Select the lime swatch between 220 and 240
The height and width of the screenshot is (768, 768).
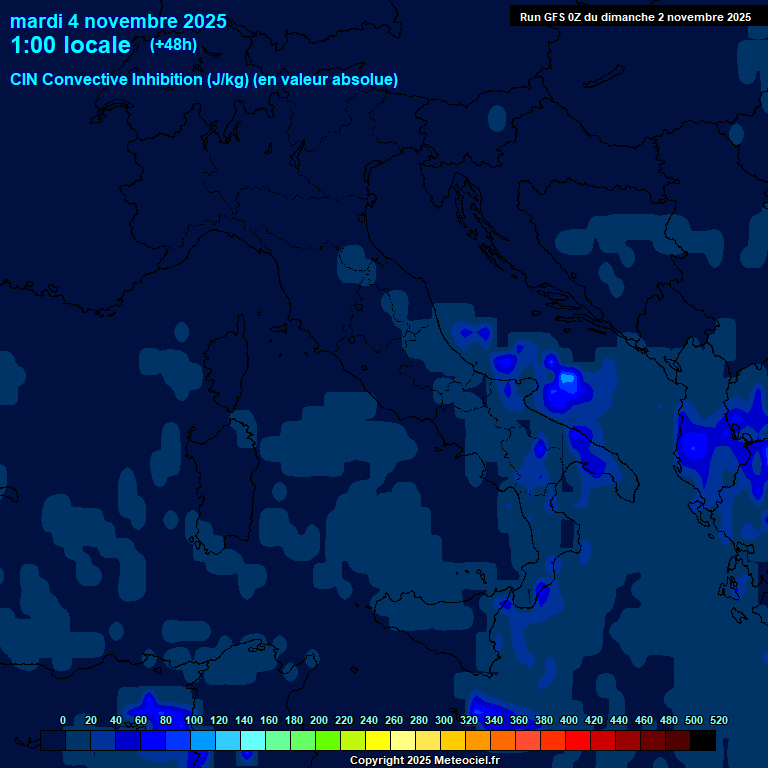pyautogui.click(x=353, y=741)
